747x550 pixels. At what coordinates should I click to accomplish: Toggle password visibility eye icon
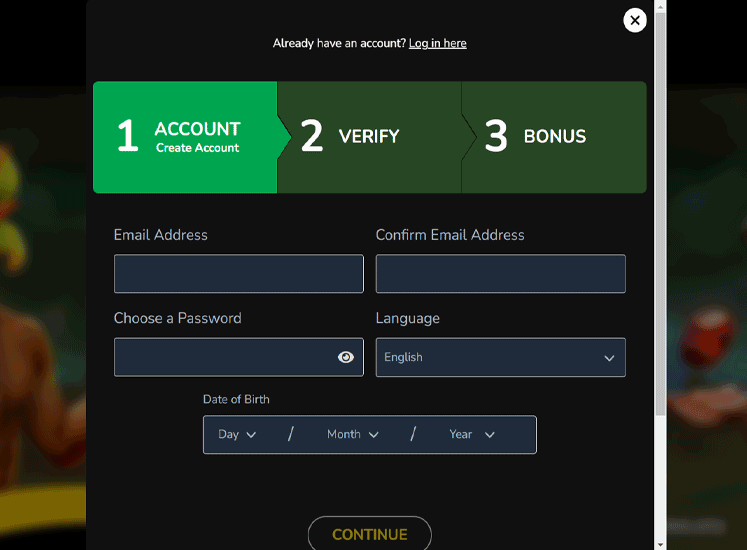pos(346,357)
